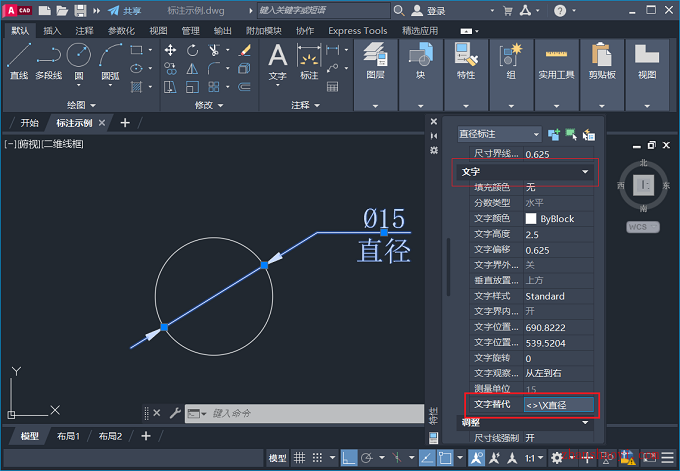Toggle isometric drafting in status bar
The height and width of the screenshot is (471, 680).
pos(397,458)
